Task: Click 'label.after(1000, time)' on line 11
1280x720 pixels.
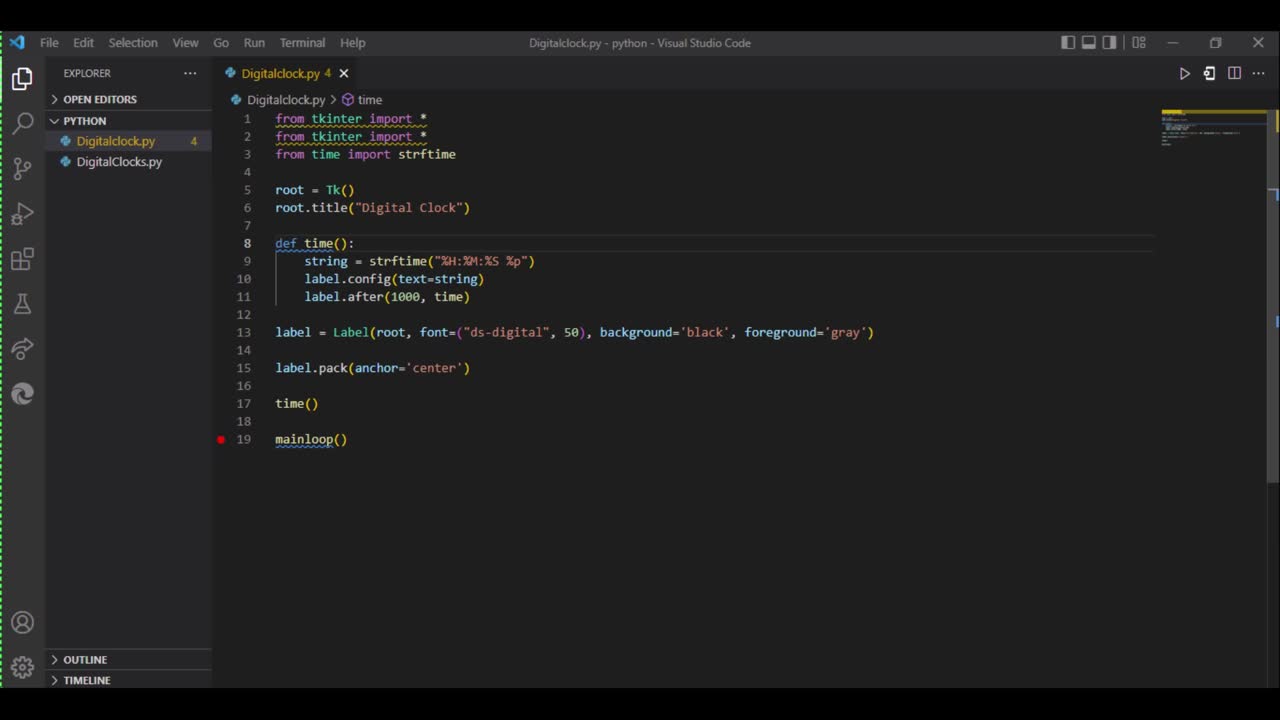Action: point(387,296)
